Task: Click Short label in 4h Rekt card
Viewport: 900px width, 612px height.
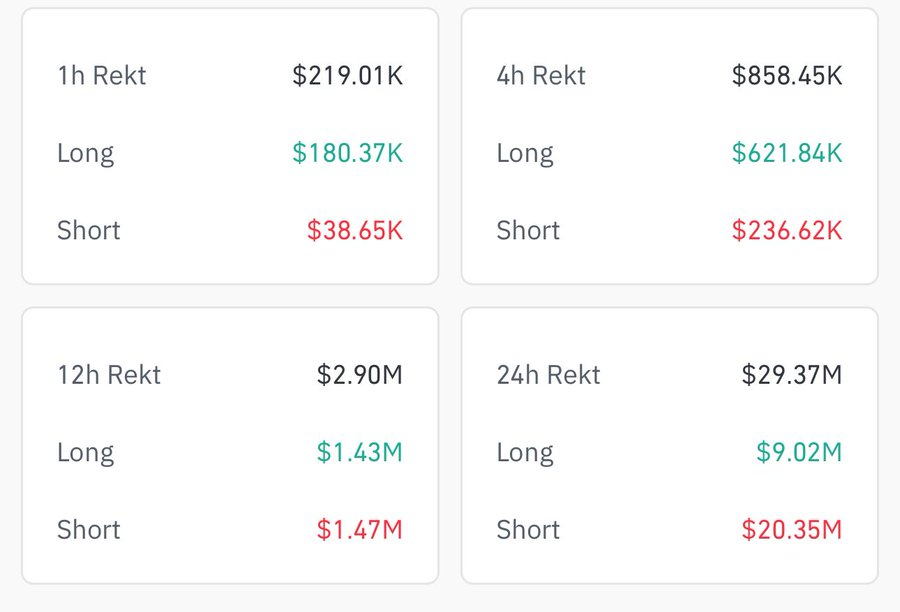Action: 528,230
